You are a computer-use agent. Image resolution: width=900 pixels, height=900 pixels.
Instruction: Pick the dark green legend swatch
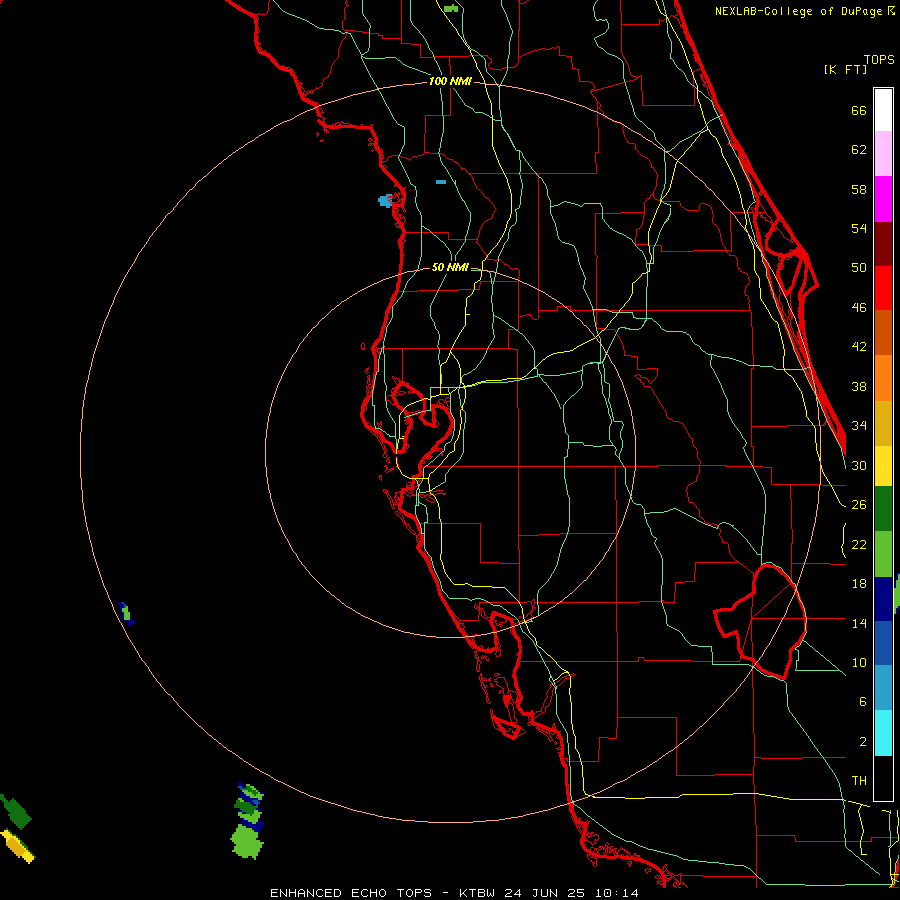[x=883, y=509]
